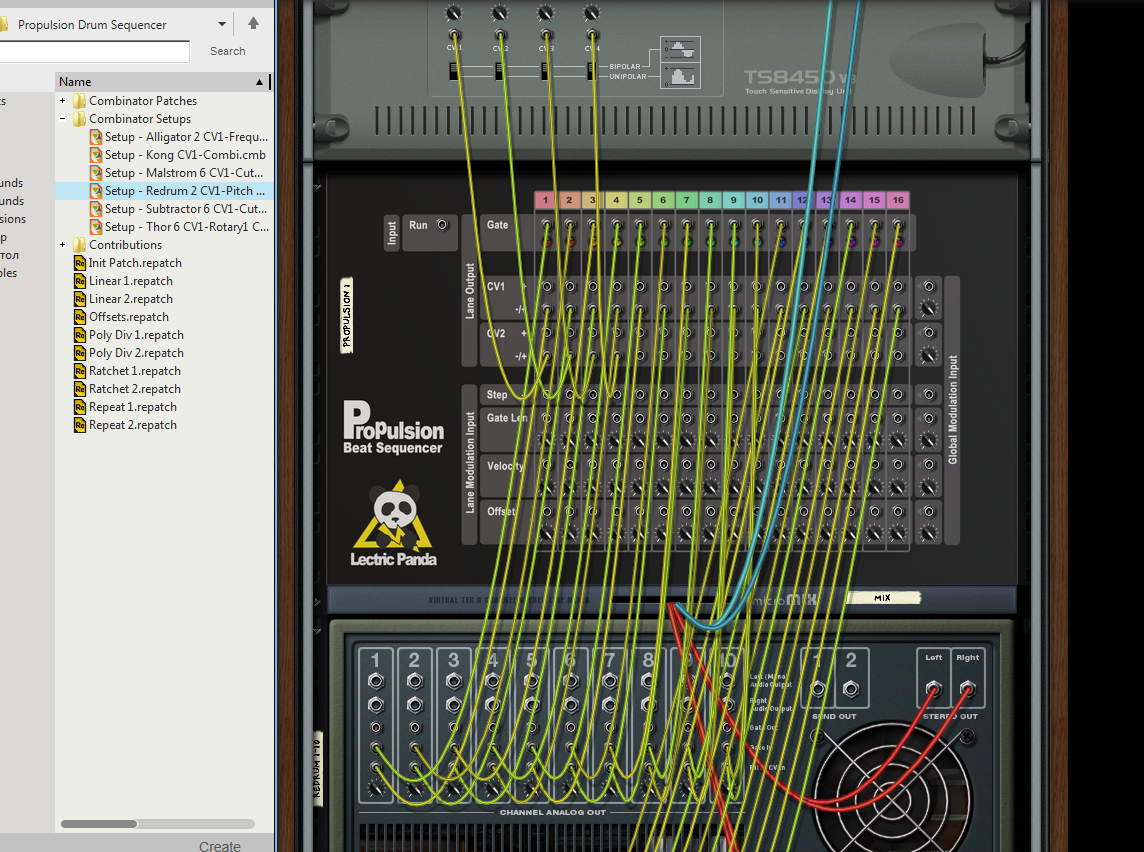1144x852 pixels.
Task: Click the Global Modulation Velocity input jack
Action: (x=929, y=465)
